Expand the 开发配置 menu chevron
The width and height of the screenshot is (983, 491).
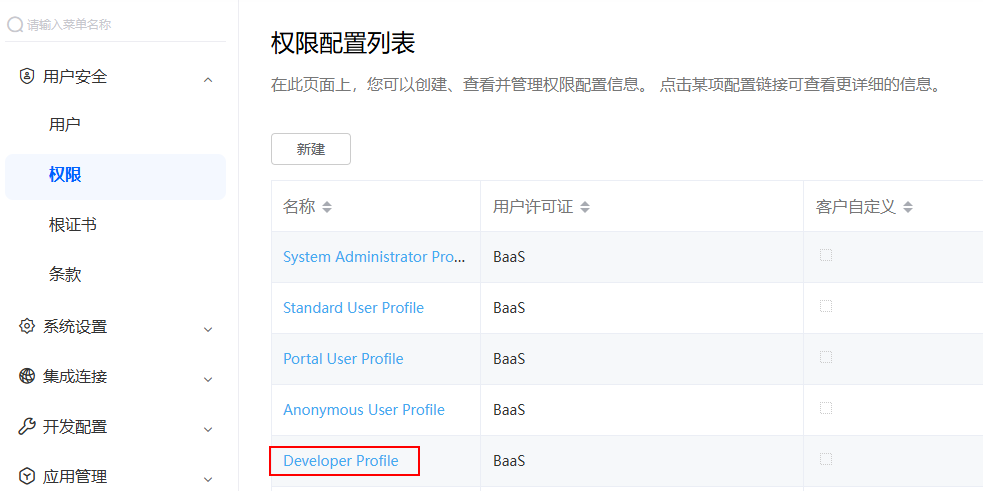pos(208,430)
